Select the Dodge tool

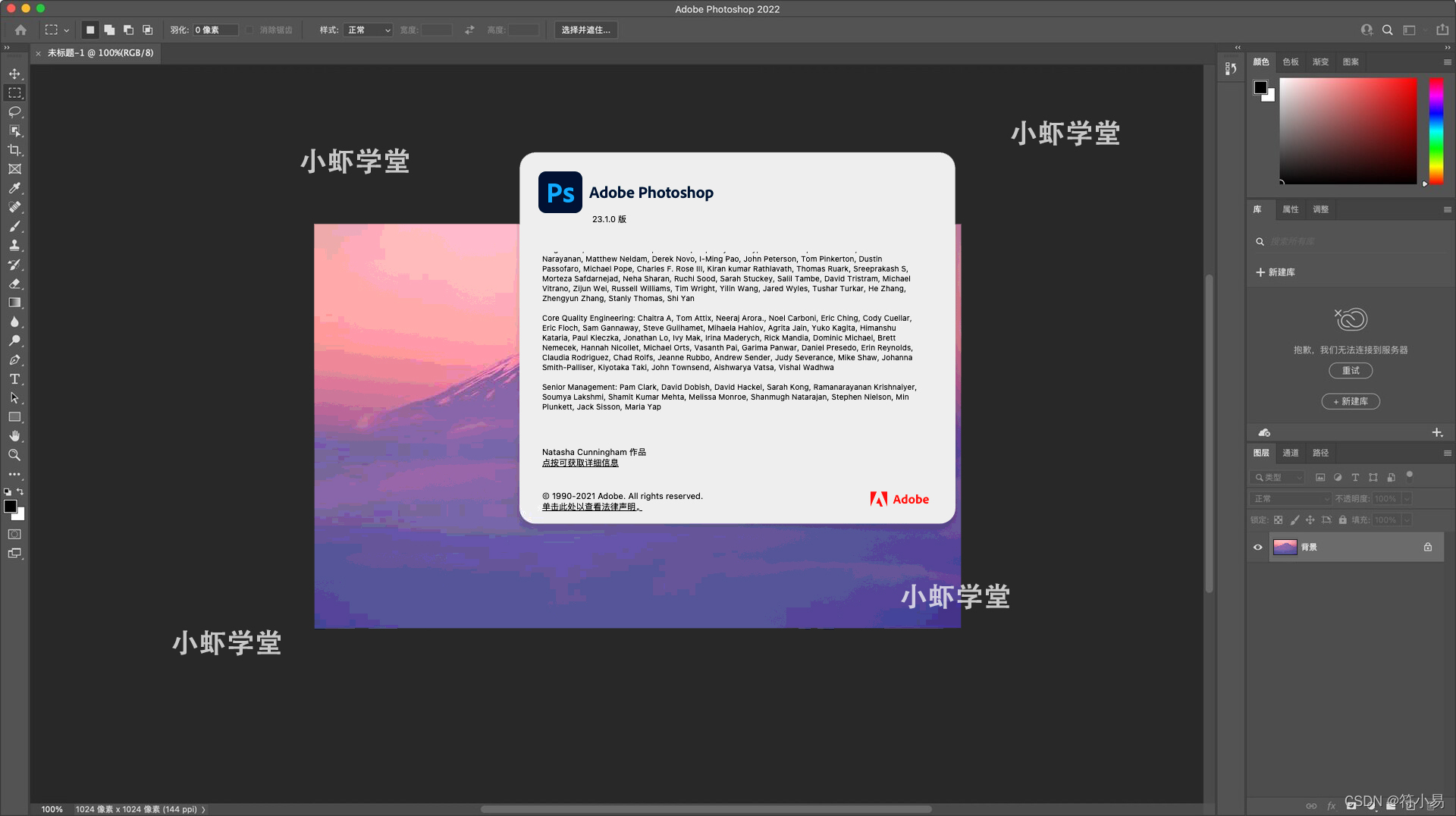(x=14, y=341)
